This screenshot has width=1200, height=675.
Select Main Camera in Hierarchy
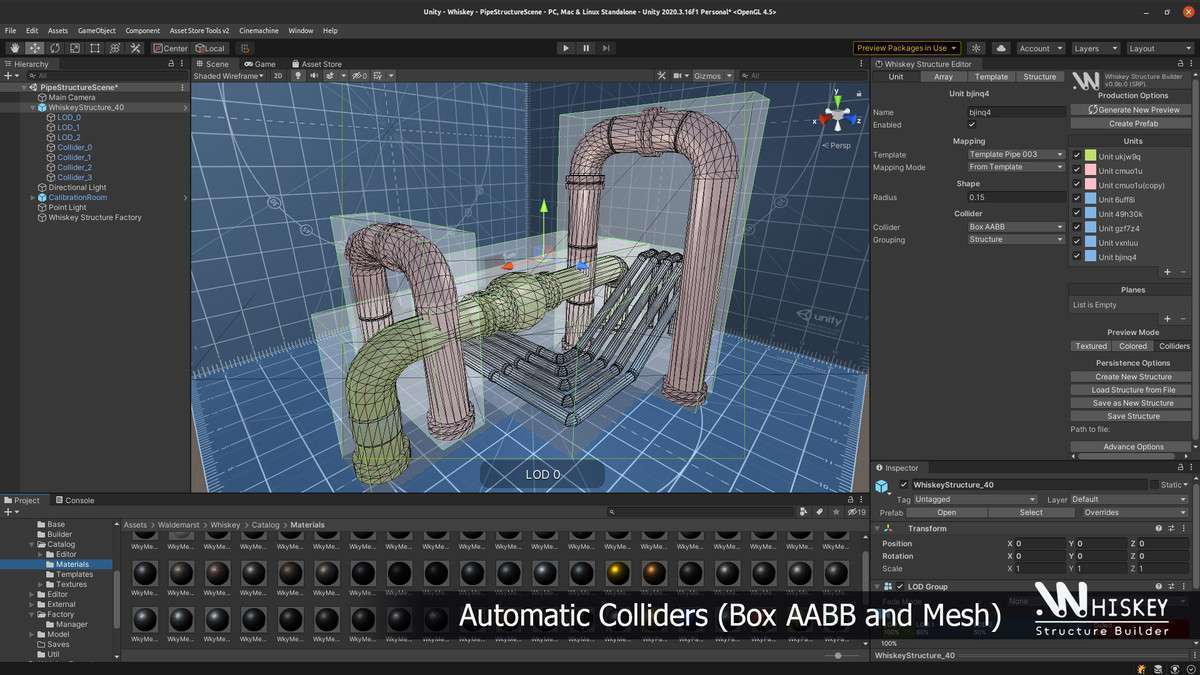point(72,97)
